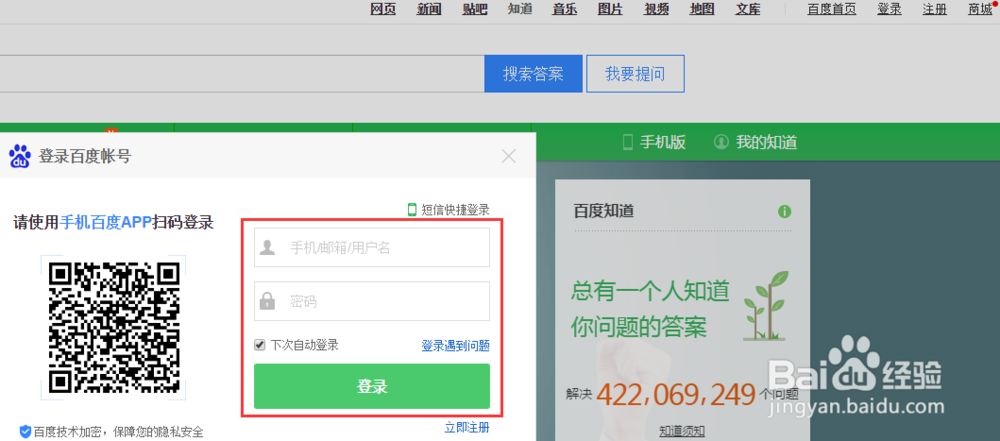The height and width of the screenshot is (441, 1000).
Task: Click the plant sprout illustration
Action: 767,306
